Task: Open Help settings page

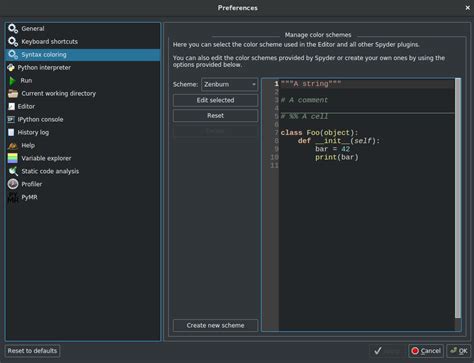Action: click(83, 145)
